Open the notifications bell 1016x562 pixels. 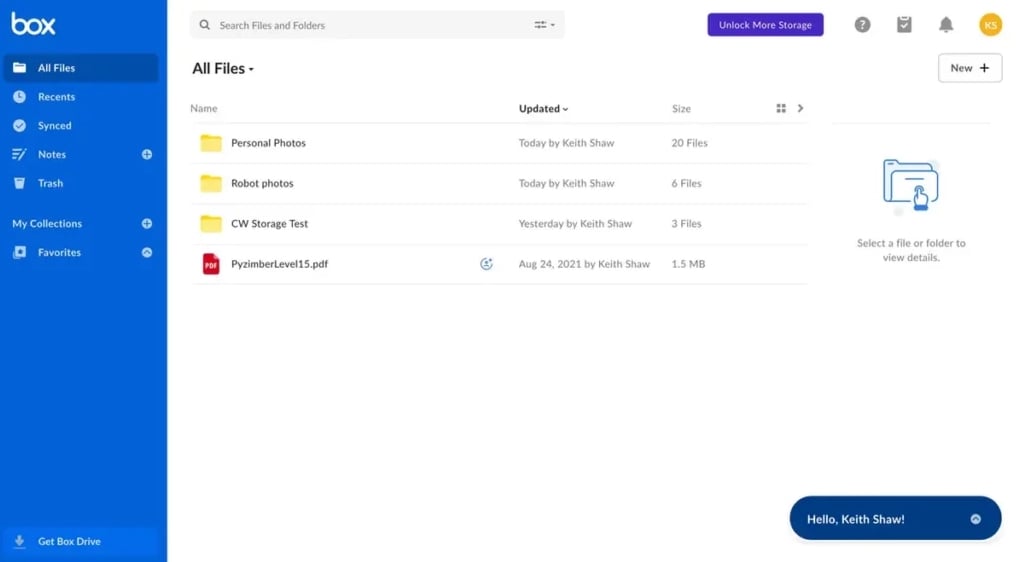(x=946, y=25)
